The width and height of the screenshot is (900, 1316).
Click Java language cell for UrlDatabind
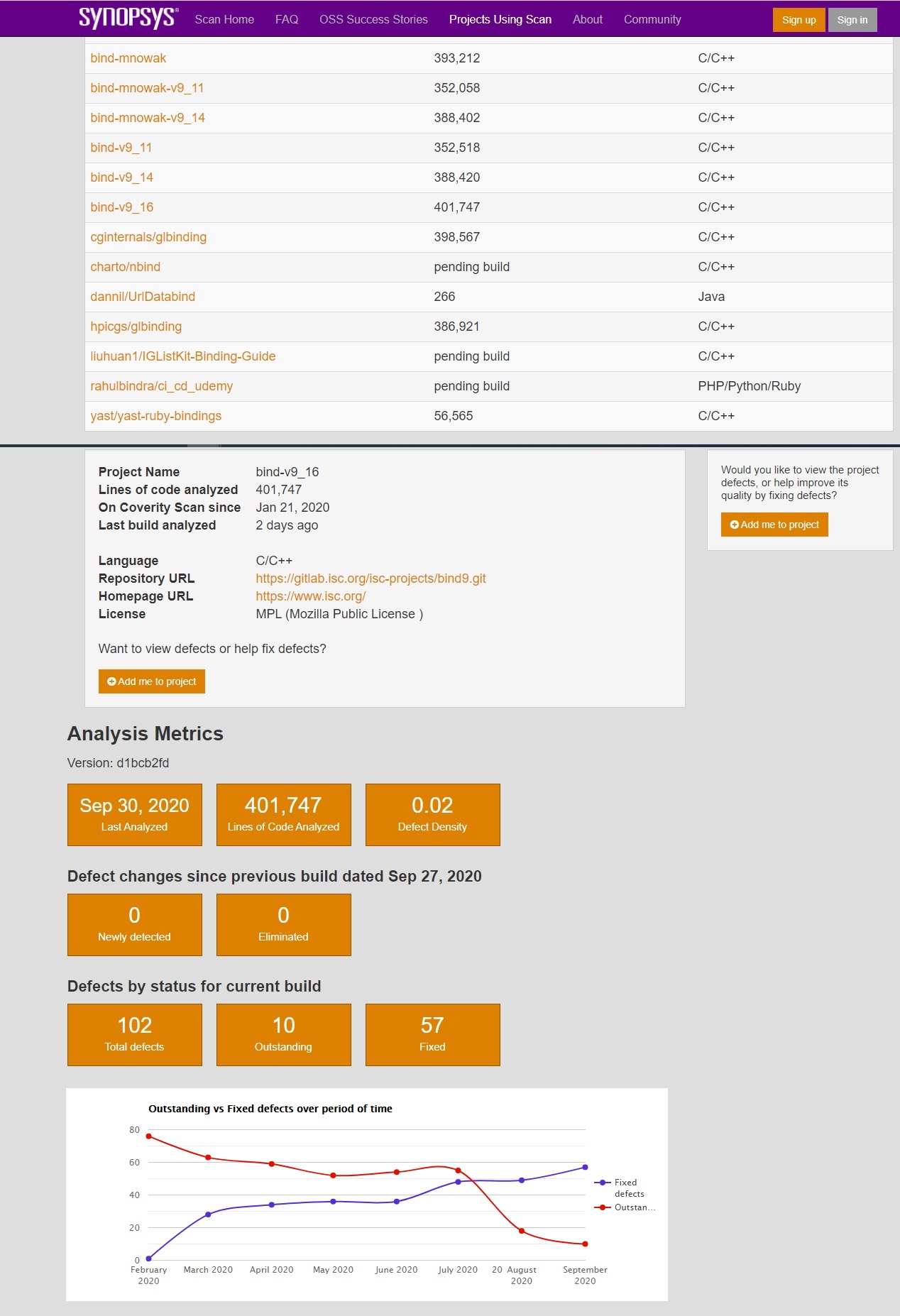(x=711, y=297)
